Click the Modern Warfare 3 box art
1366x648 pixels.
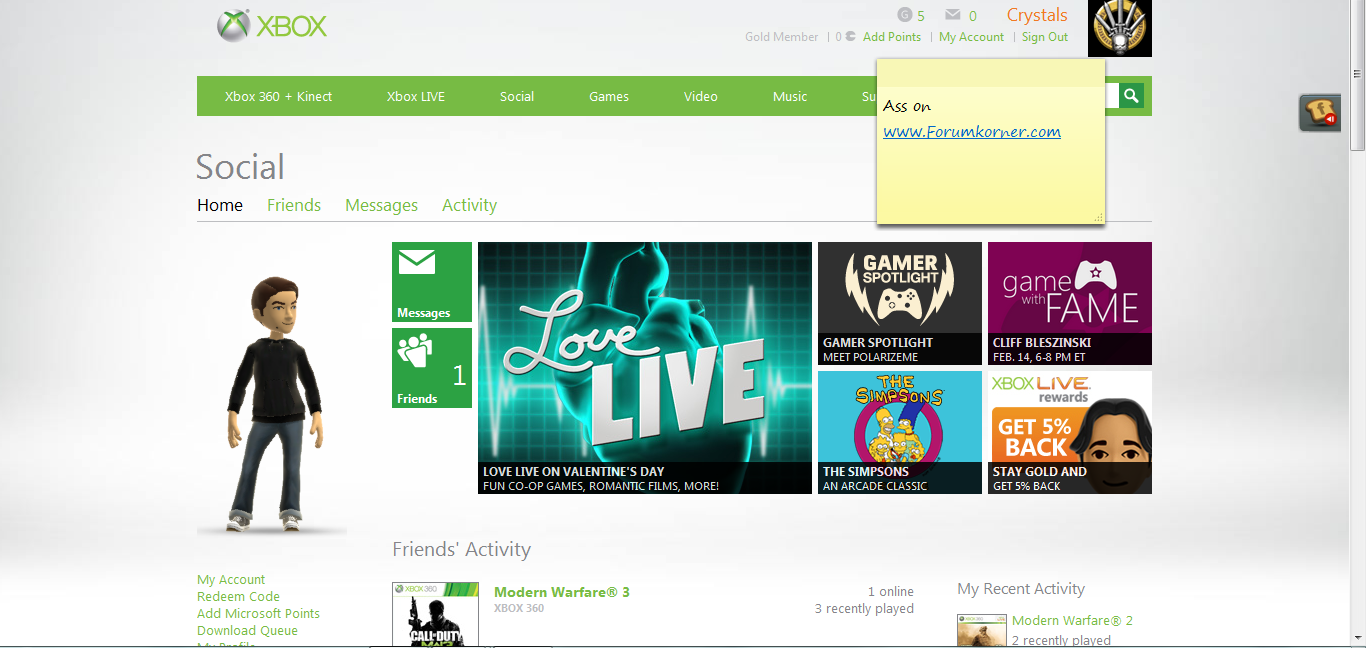tap(435, 615)
